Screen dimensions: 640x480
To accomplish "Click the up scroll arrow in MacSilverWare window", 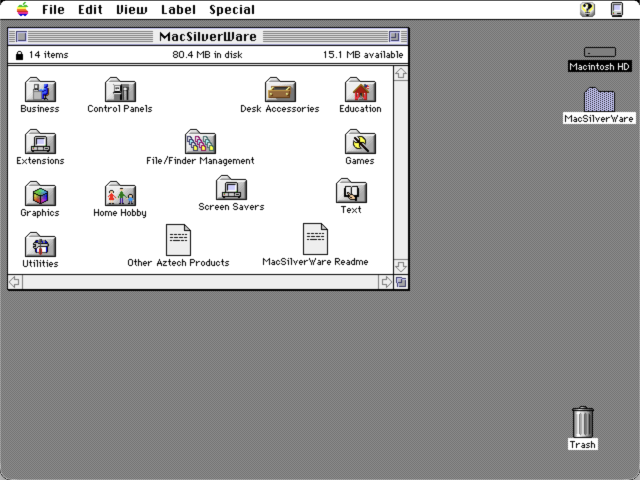I will 401,73.
